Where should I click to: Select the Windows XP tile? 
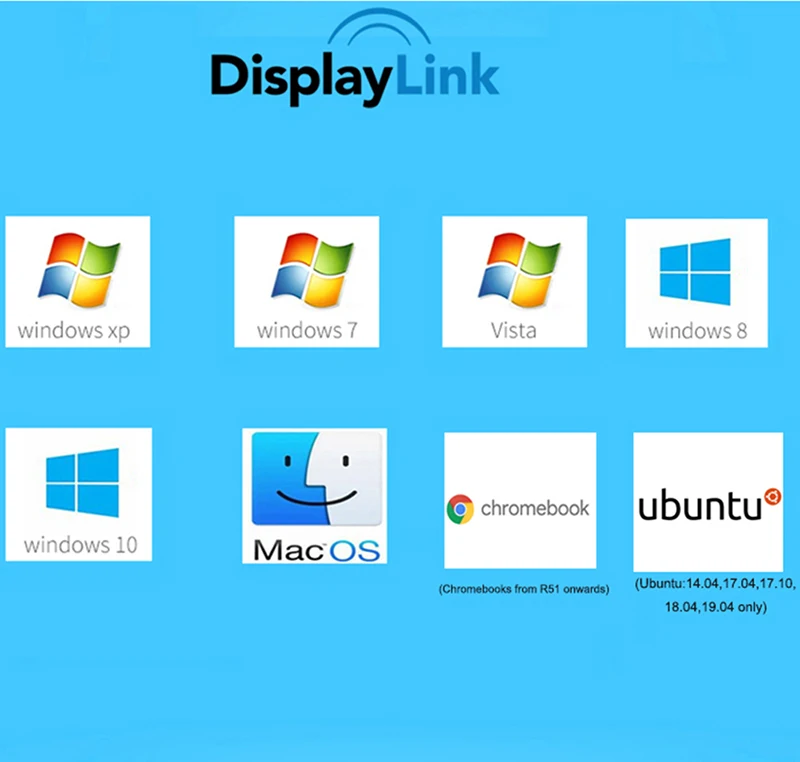click(x=78, y=282)
